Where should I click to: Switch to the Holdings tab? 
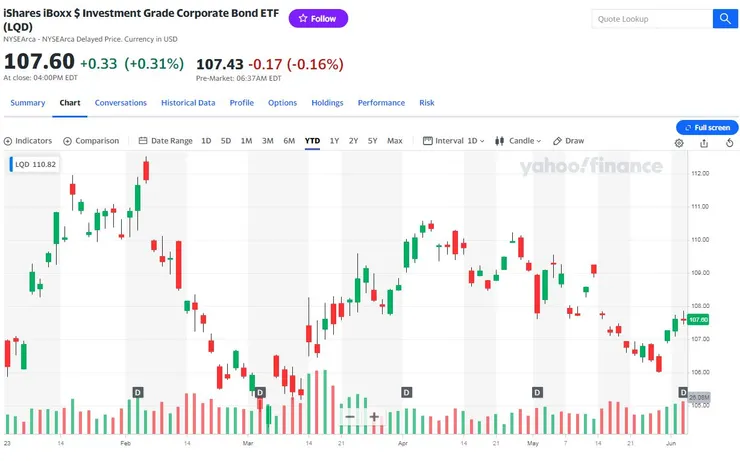tap(327, 102)
